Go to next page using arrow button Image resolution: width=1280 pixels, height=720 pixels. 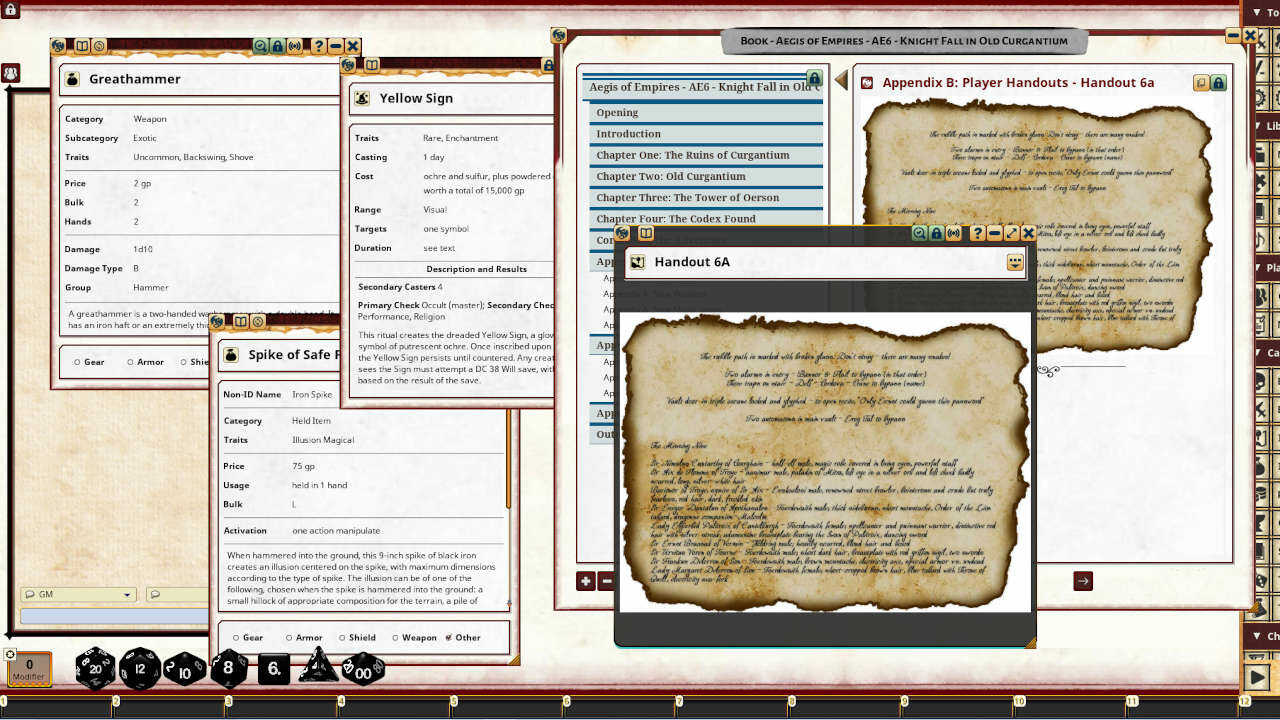(1083, 581)
